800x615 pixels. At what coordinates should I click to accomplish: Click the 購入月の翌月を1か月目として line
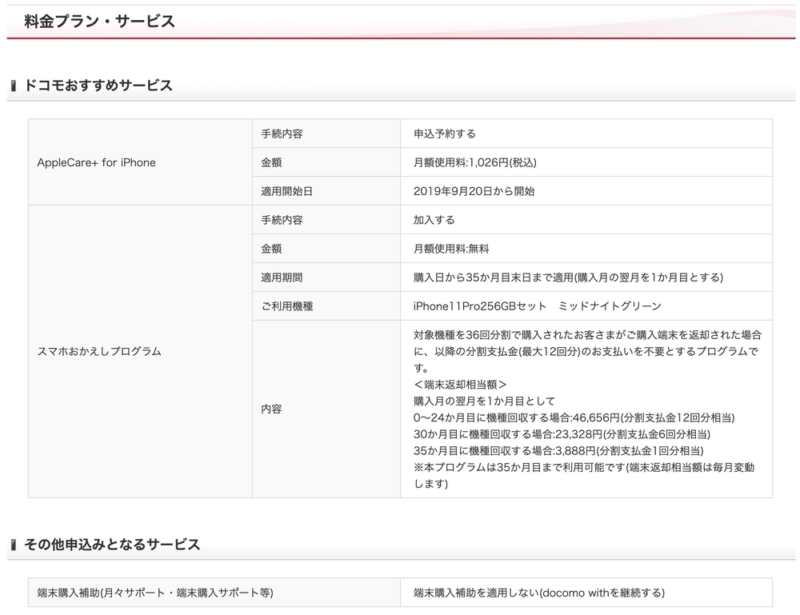point(484,401)
